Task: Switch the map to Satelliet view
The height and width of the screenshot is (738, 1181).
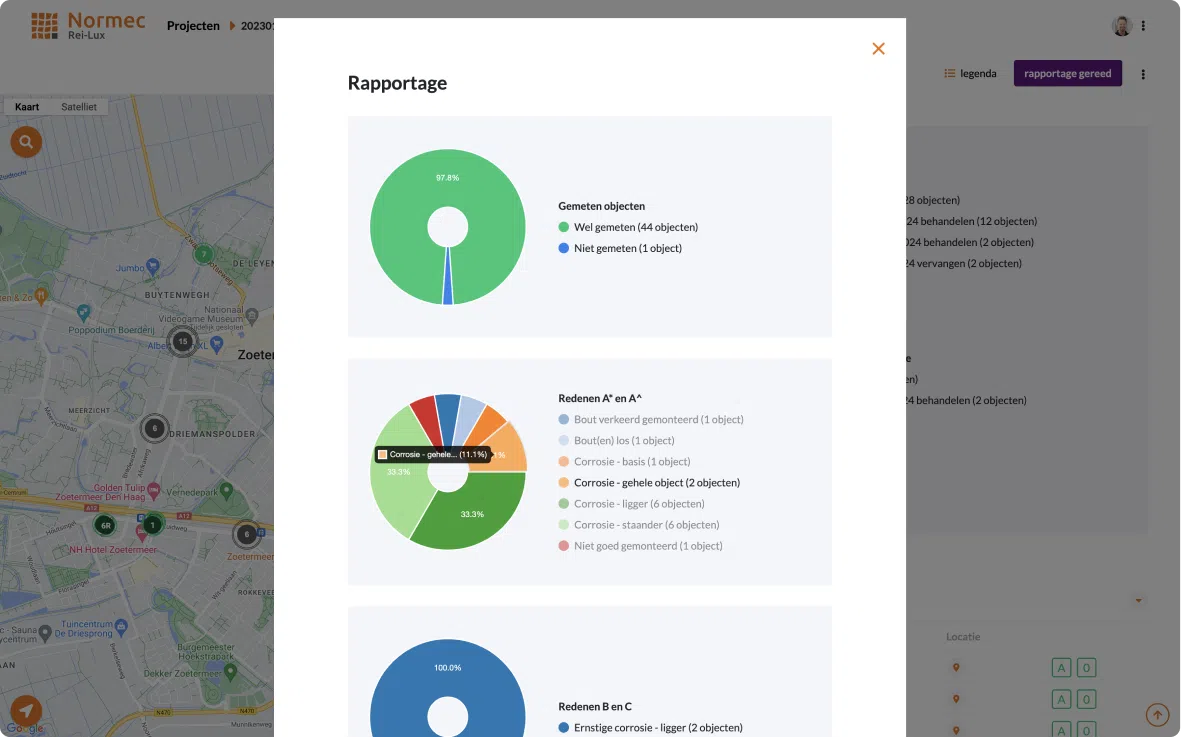Action: pos(78,107)
